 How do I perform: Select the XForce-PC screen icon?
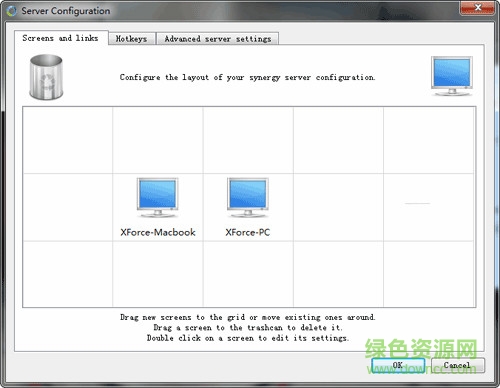click(x=248, y=198)
